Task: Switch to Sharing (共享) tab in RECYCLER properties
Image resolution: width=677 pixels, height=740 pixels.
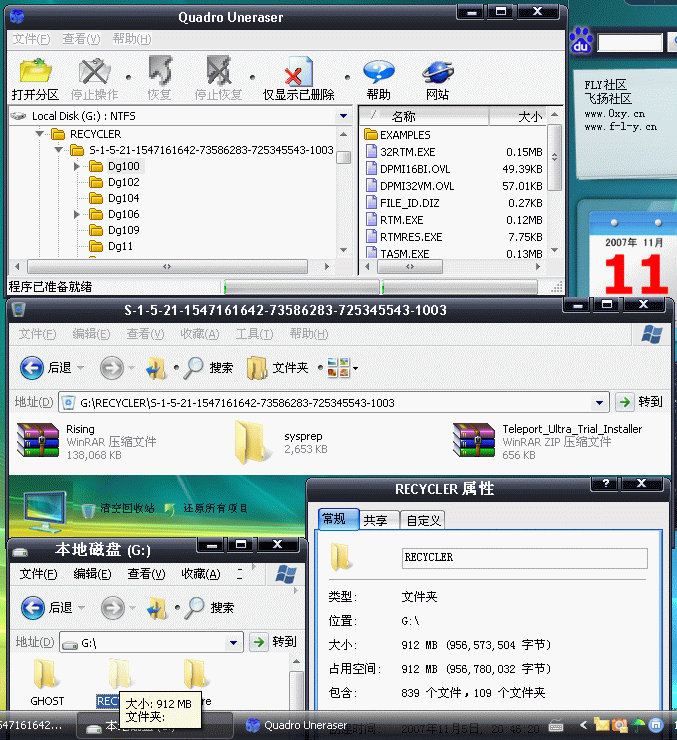Action: tap(379, 520)
